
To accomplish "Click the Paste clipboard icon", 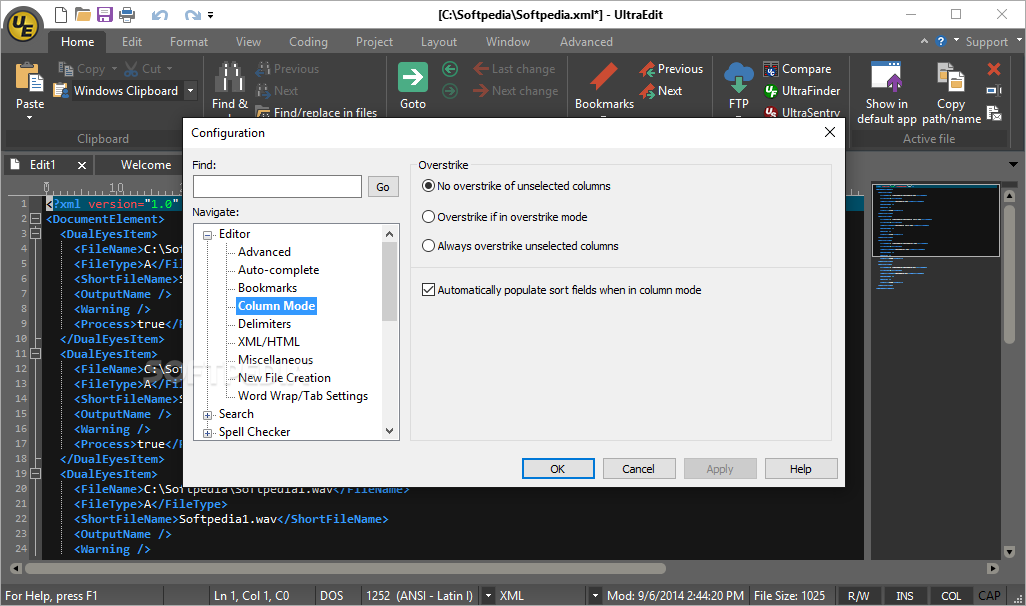I will pos(29,77).
